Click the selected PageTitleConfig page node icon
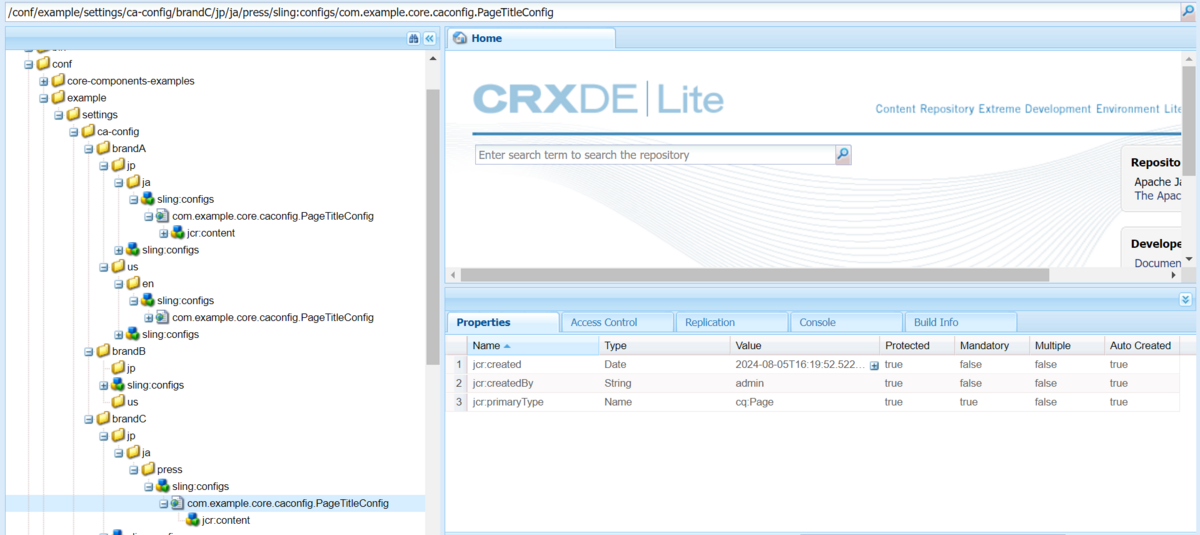This screenshot has width=1200, height=535. pos(178,504)
